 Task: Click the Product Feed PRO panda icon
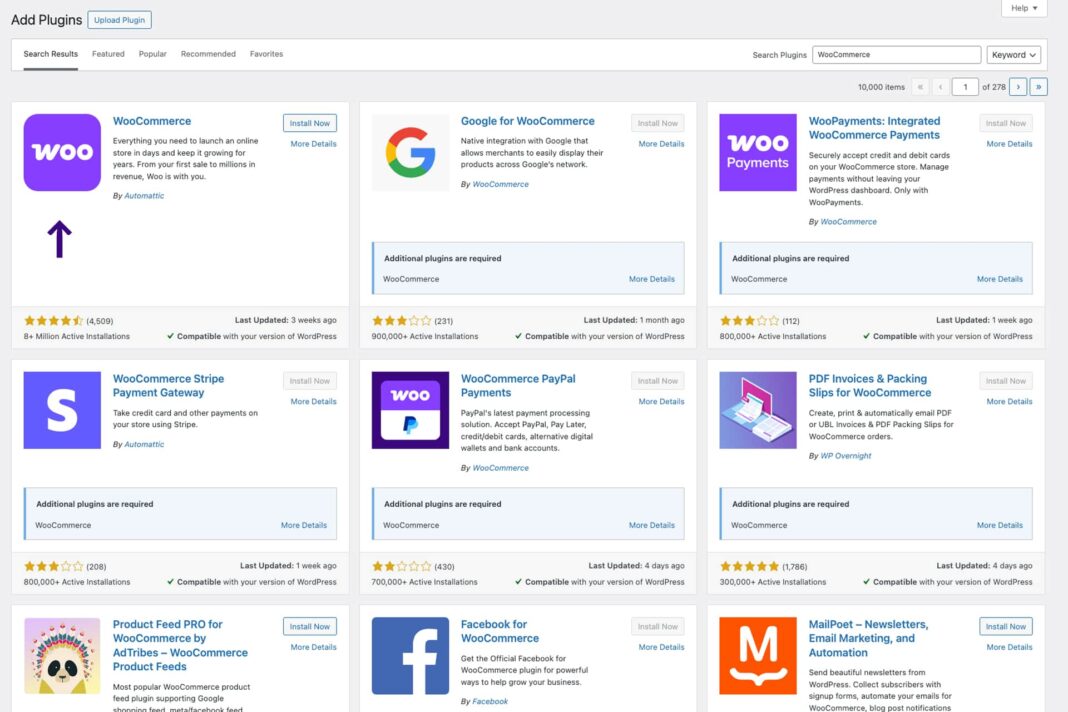[x=62, y=655]
